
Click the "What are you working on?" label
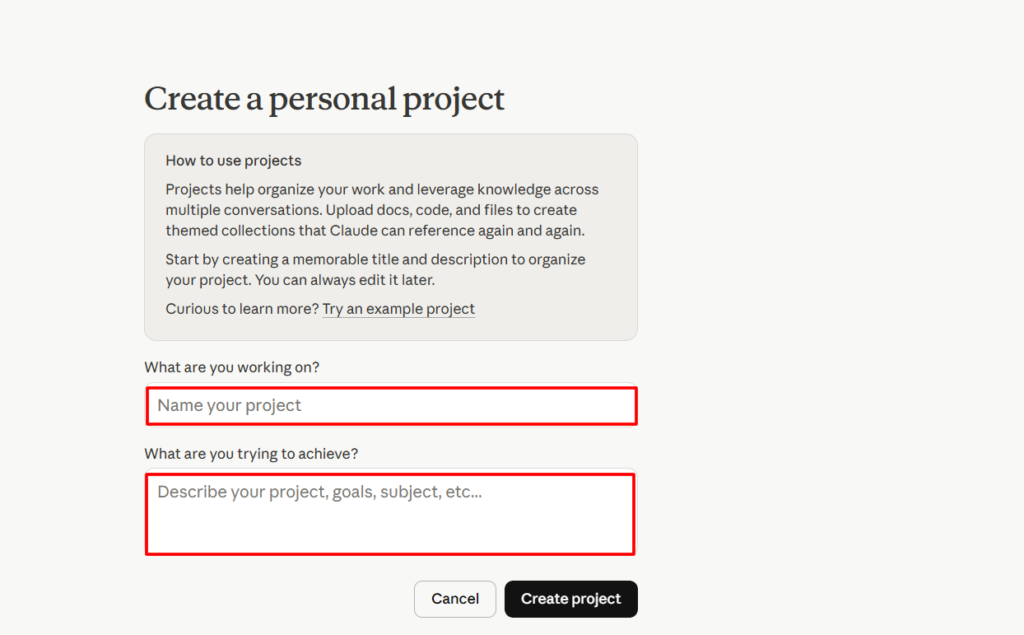[232, 367]
